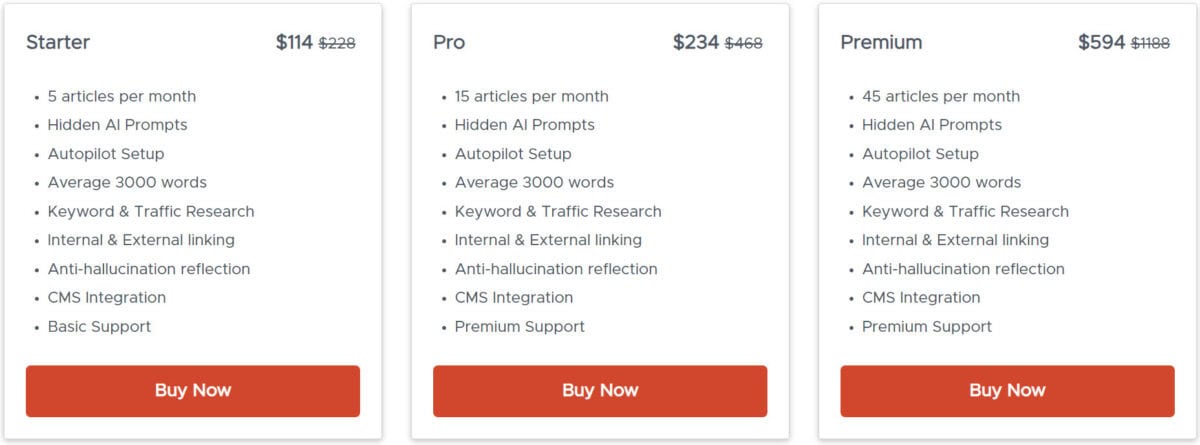Click Buy Now for the Starter plan
This screenshot has height=445, width=1200.
(x=192, y=391)
